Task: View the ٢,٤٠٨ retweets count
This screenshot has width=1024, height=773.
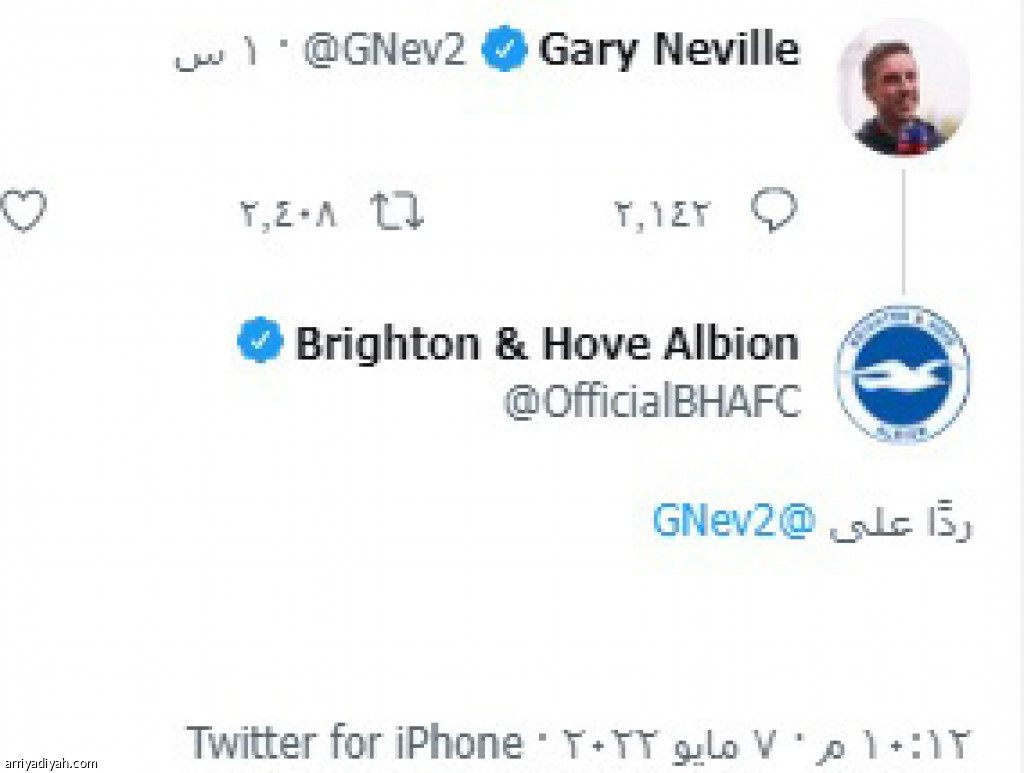Action: pyautogui.click(x=288, y=213)
